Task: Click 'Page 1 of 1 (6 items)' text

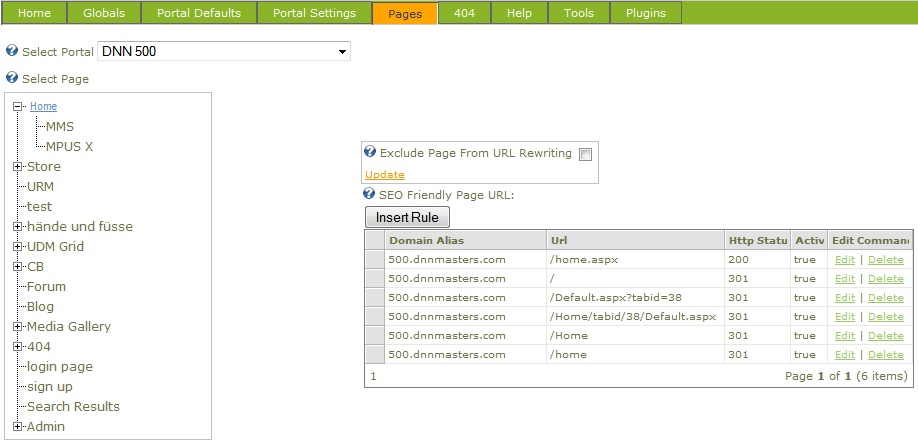Action: coord(846,376)
